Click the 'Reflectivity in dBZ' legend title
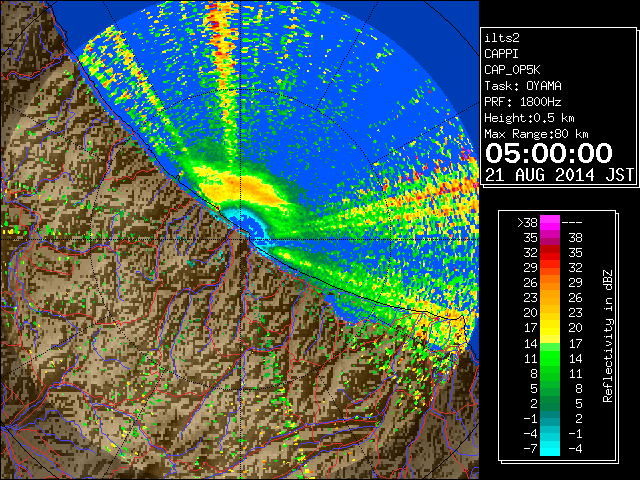This screenshot has width=640, height=480. [x=608, y=336]
